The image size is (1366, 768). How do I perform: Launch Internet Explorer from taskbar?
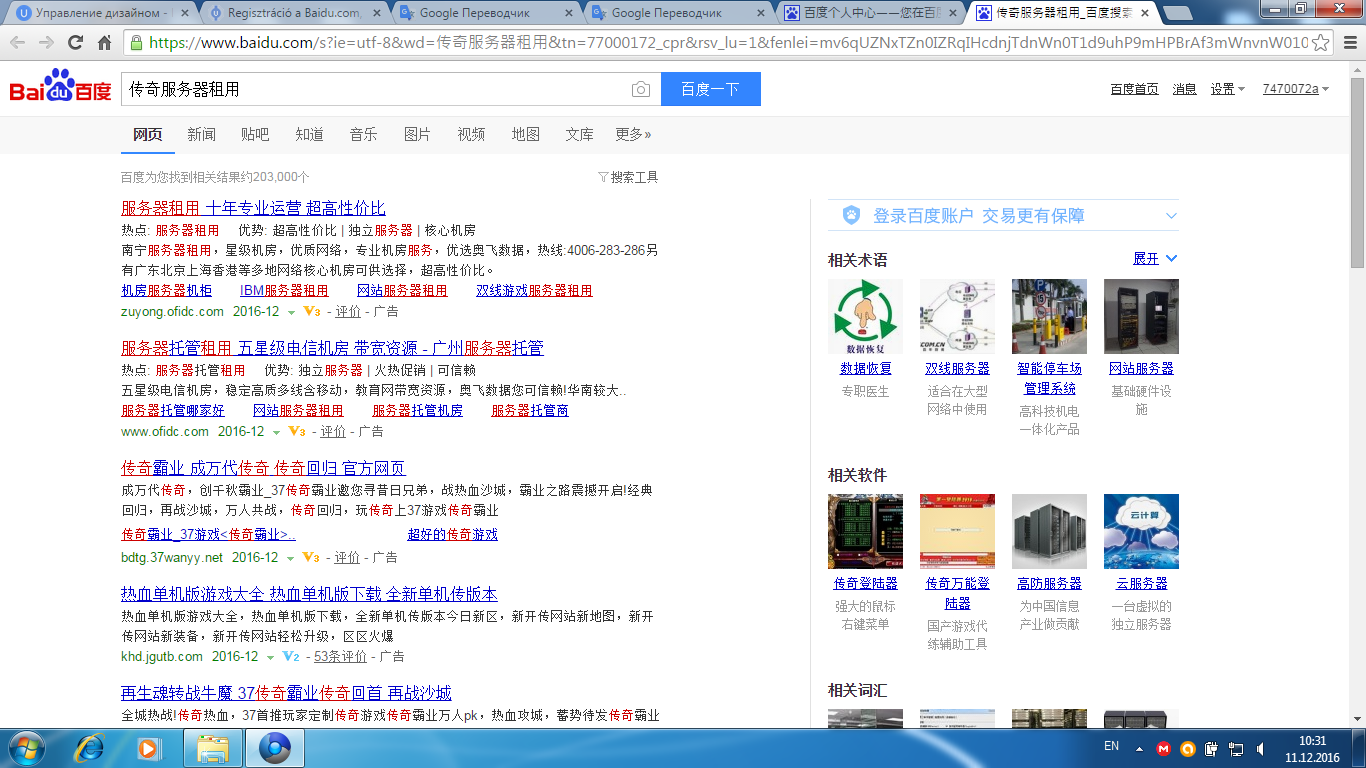91,748
